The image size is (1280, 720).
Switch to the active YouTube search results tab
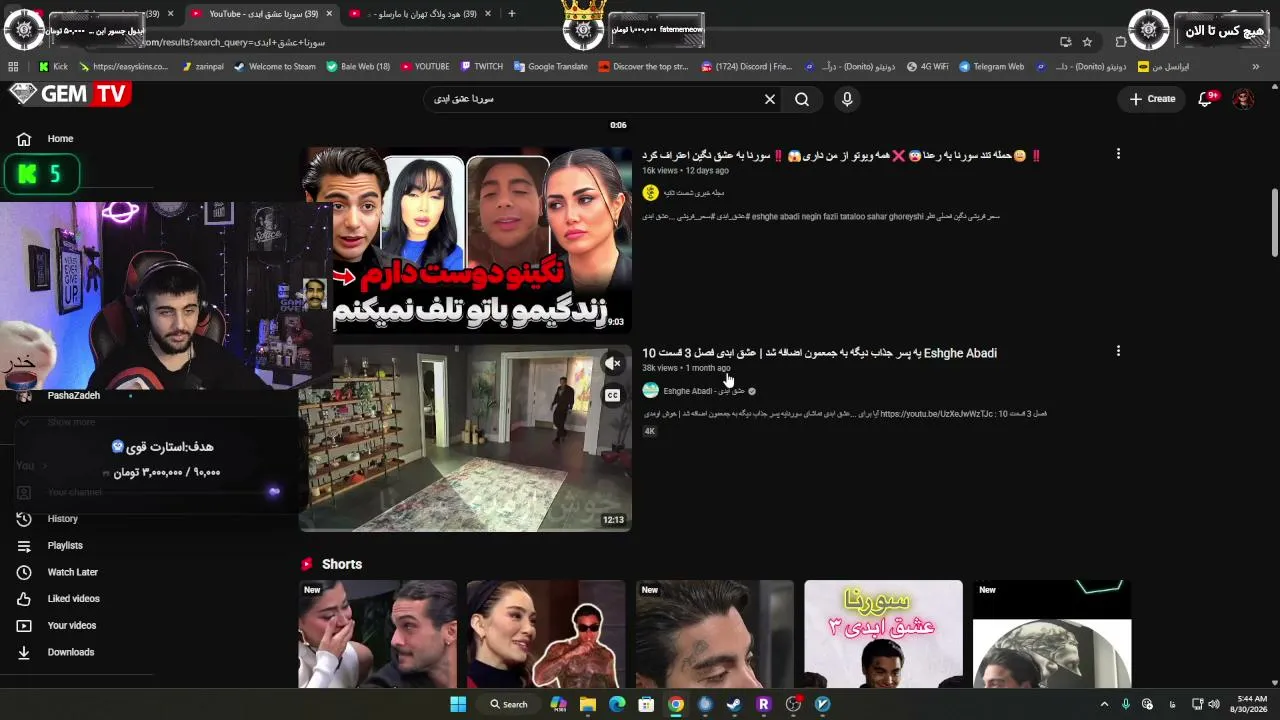click(x=263, y=14)
